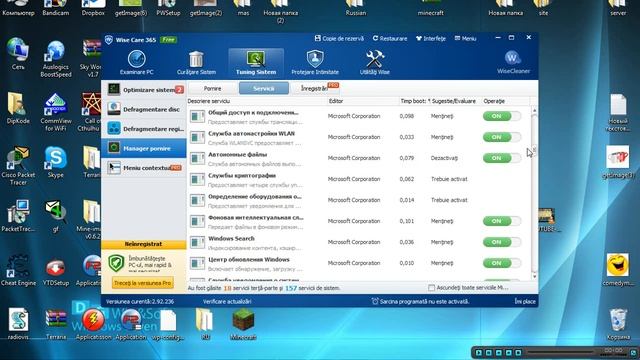Toggle off Центр обновления Windows service
The height and width of the screenshot is (360, 640).
click(x=502, y=263)
